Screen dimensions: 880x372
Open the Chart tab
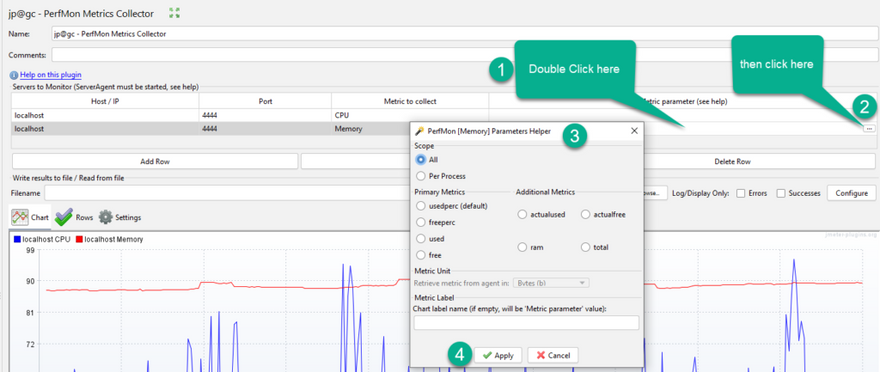31,217
